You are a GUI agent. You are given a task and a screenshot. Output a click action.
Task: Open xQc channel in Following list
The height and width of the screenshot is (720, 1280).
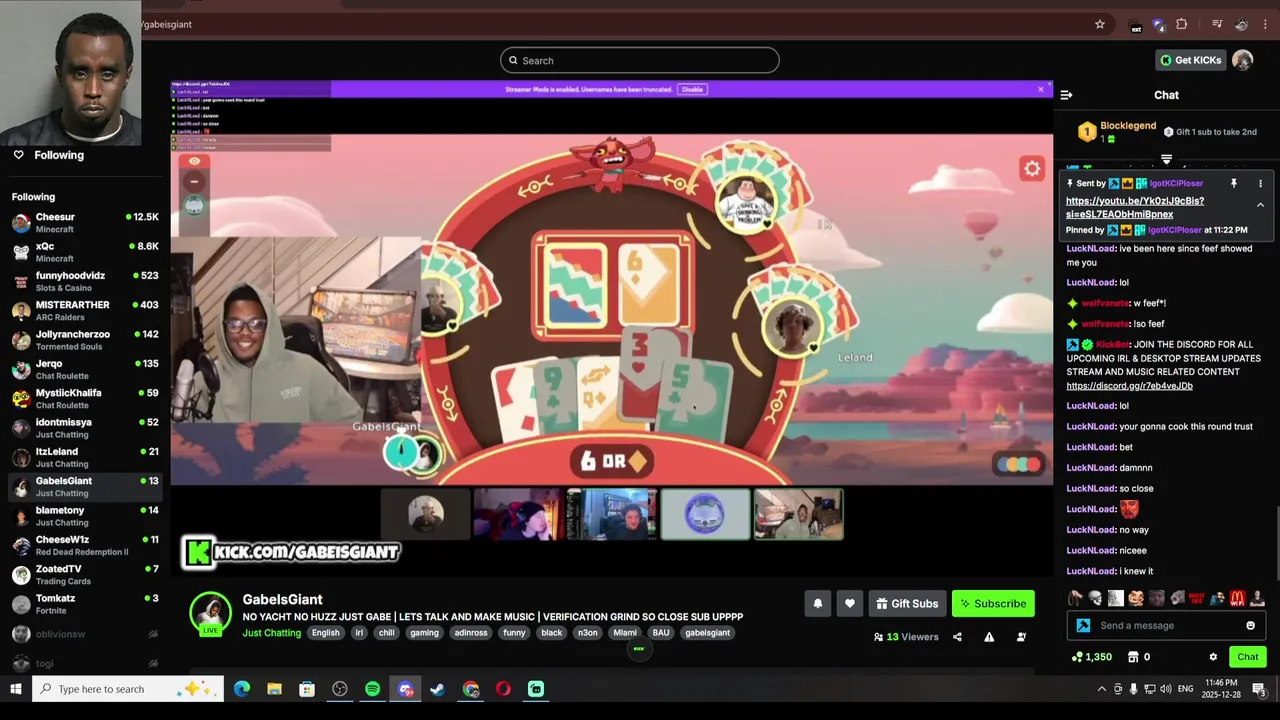(85, 252)
